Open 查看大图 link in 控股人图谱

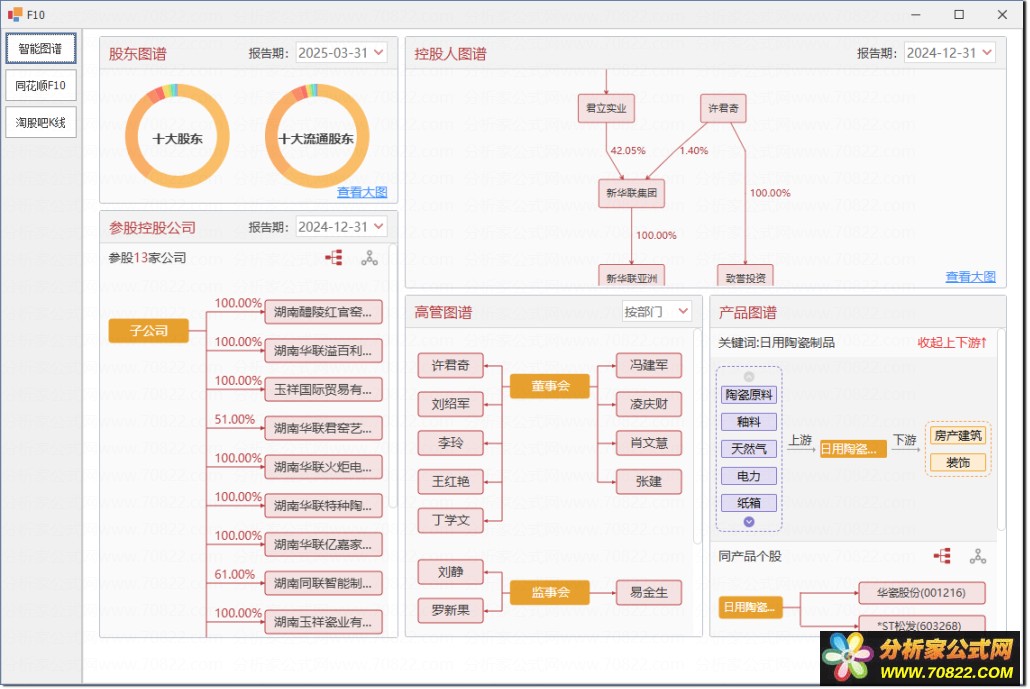pos(970,277)
